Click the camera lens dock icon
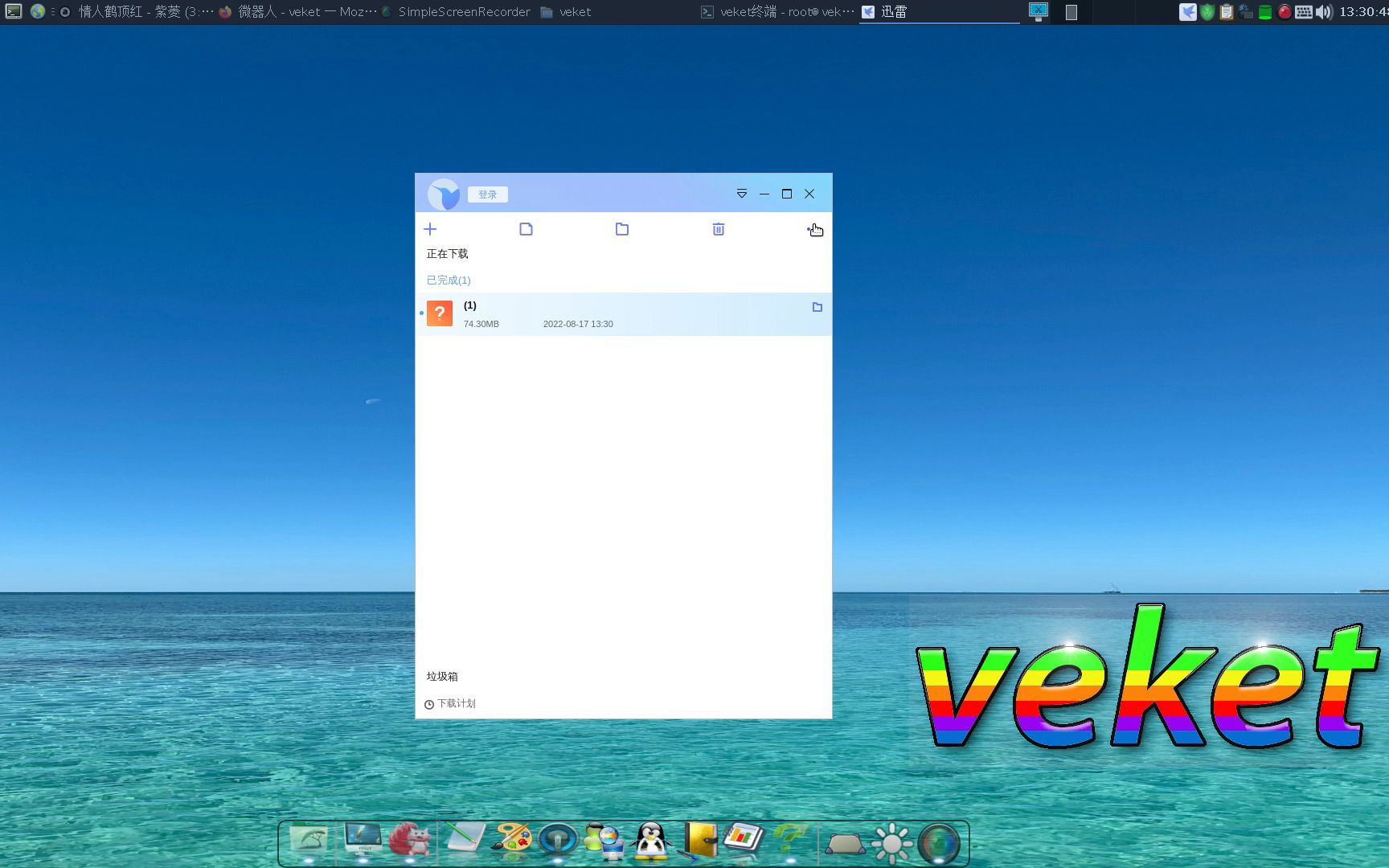1389x868 pixels. coord(939,844)
